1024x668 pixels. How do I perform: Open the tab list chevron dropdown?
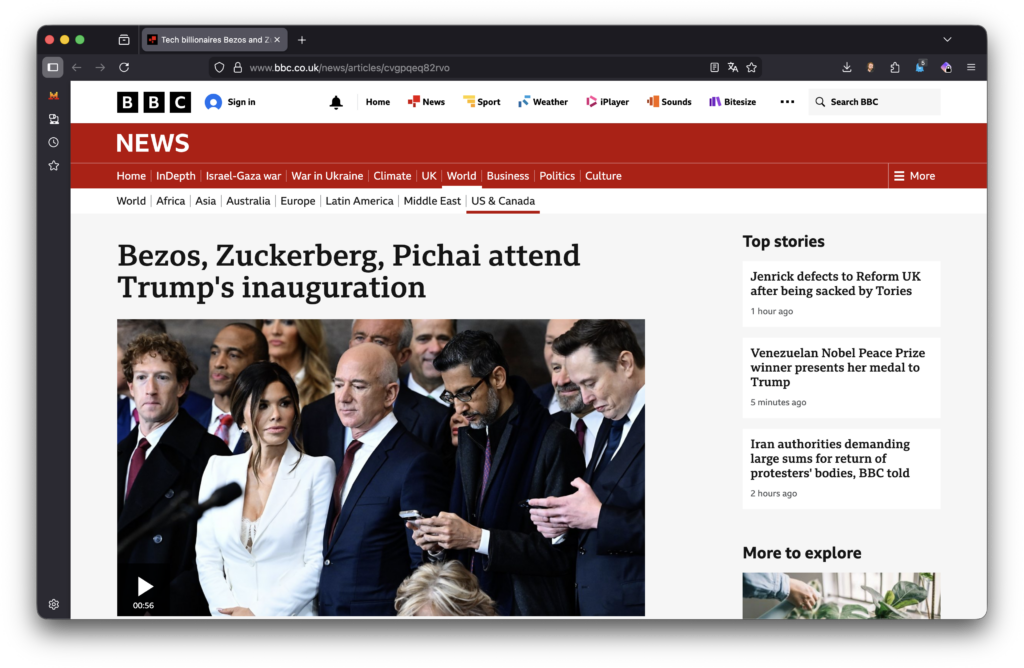(x=947, y=39)
